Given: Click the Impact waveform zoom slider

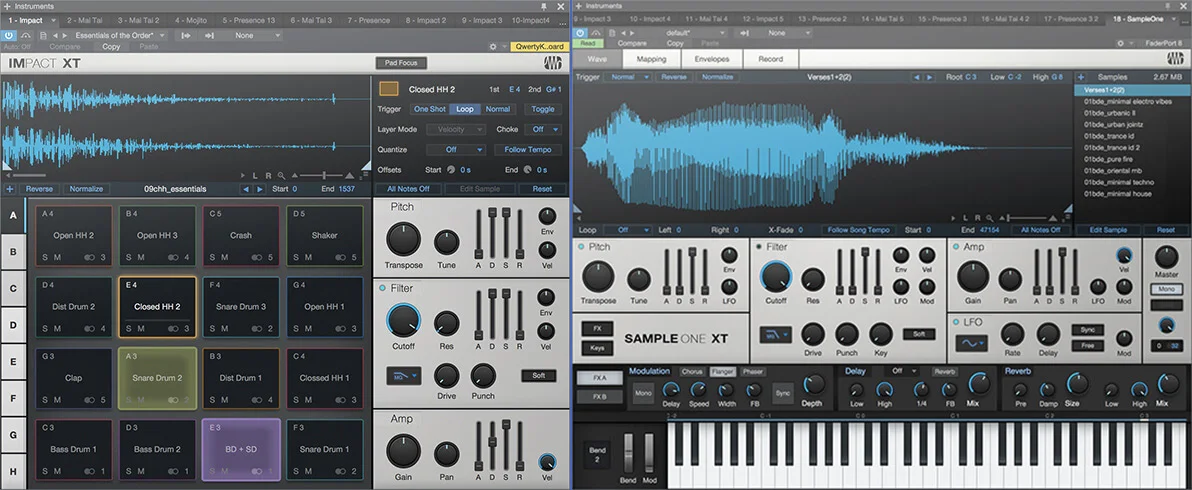Looking at the screenshot, I should (x=322, y=175).
